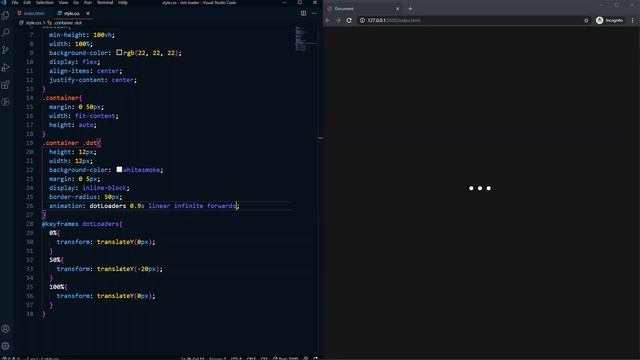Image resolution: width=640 pixels, height=360 pixels.
Task: Click .container .dot breadcrumb segment
Action: click(68, 23)
